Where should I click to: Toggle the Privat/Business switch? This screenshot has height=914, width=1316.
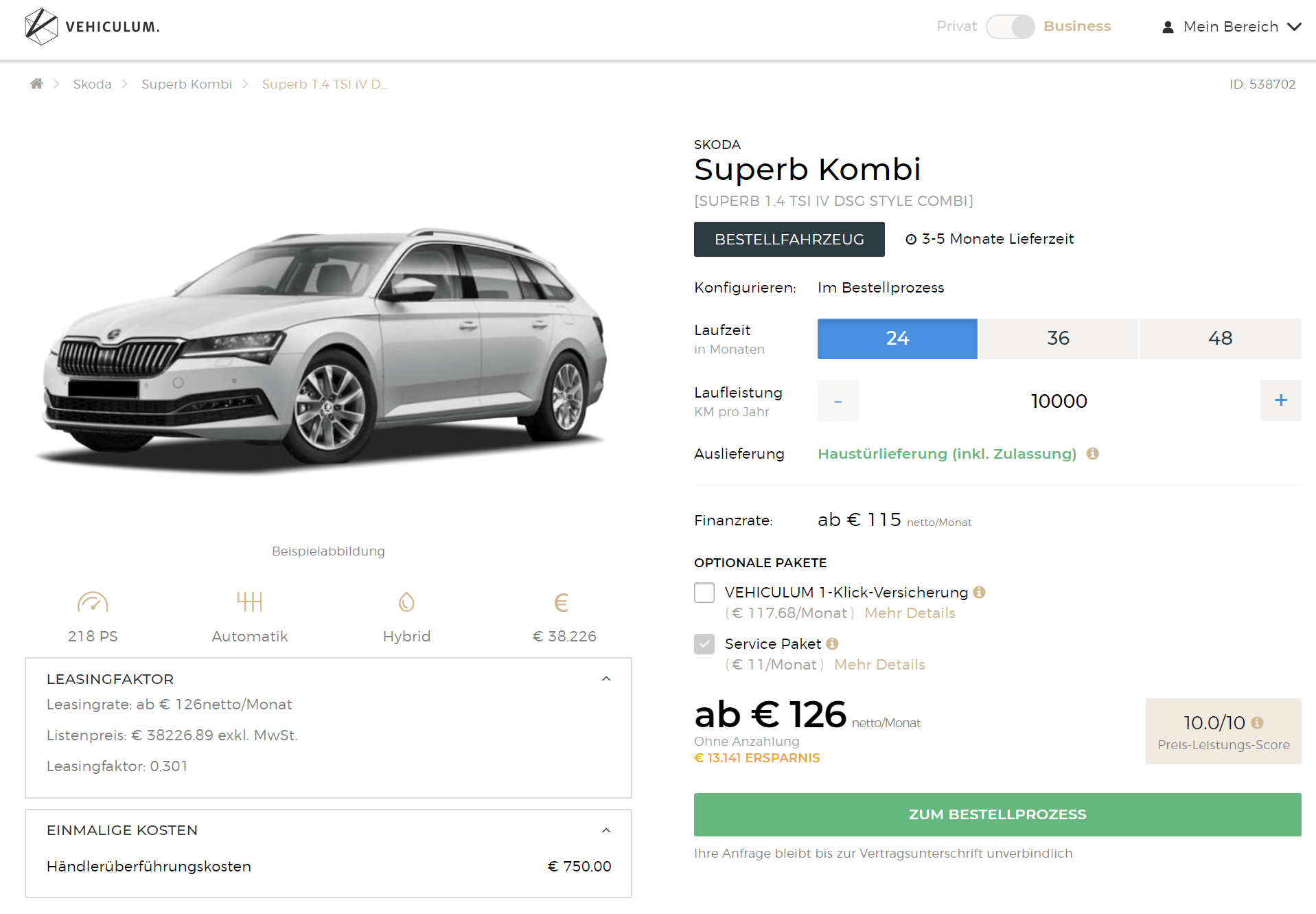1010,27
